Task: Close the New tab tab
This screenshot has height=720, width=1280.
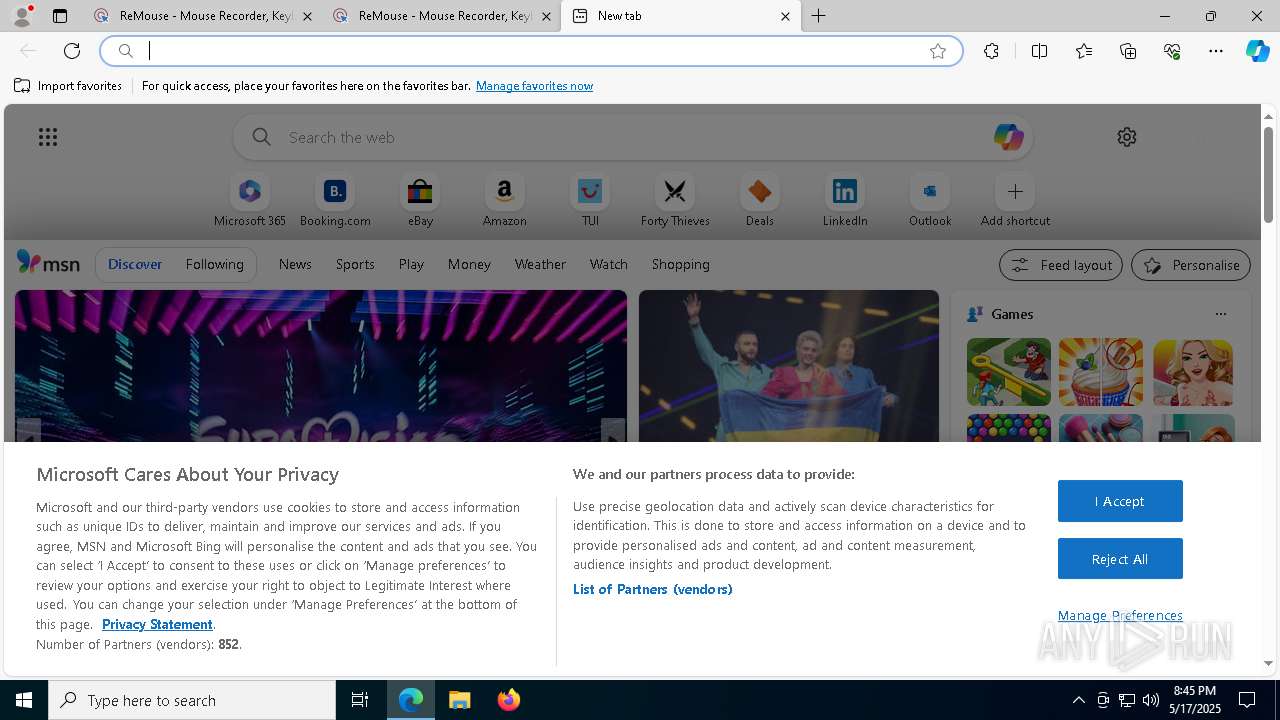Action: [x=785, y=16]
